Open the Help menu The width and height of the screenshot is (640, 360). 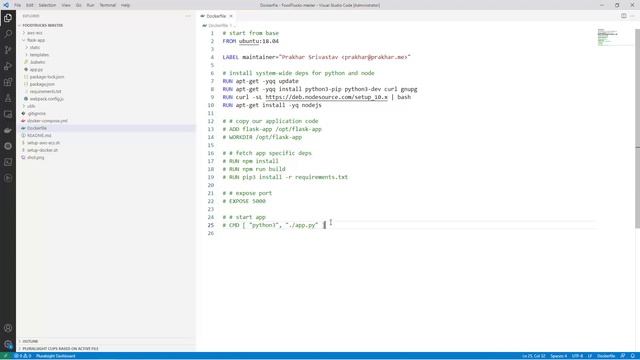(125, 5)
